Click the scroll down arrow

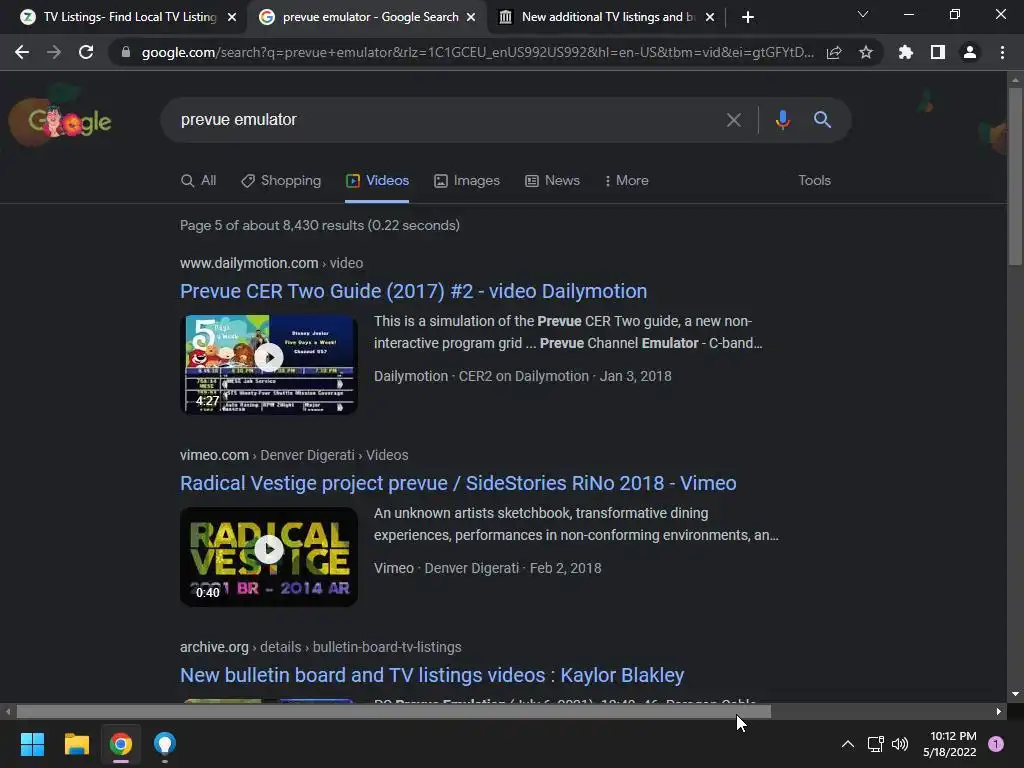coord(1015,694)
